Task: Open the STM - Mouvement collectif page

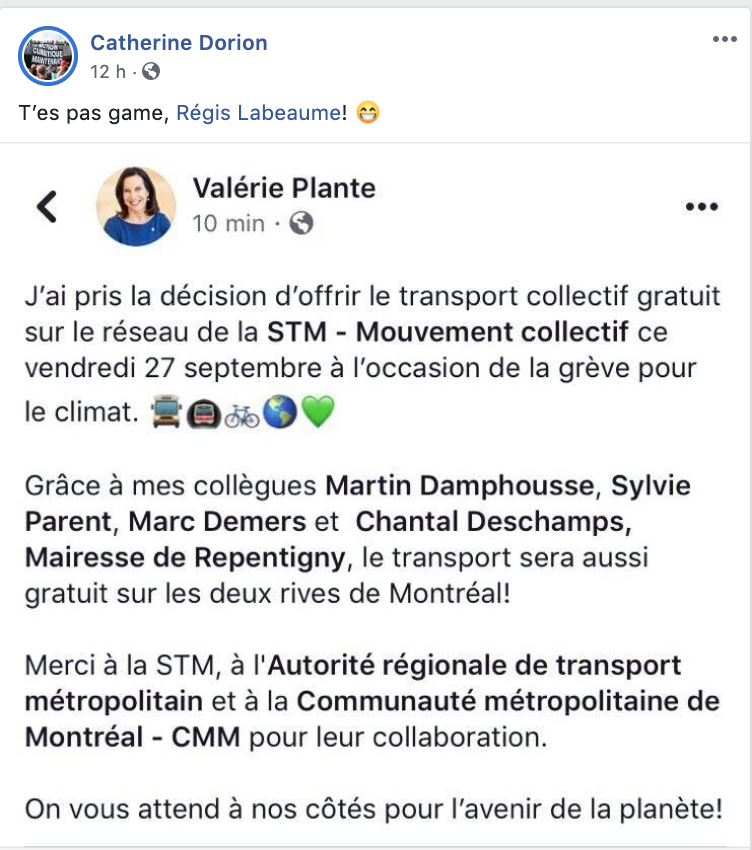Action: (x=448, y=332)
